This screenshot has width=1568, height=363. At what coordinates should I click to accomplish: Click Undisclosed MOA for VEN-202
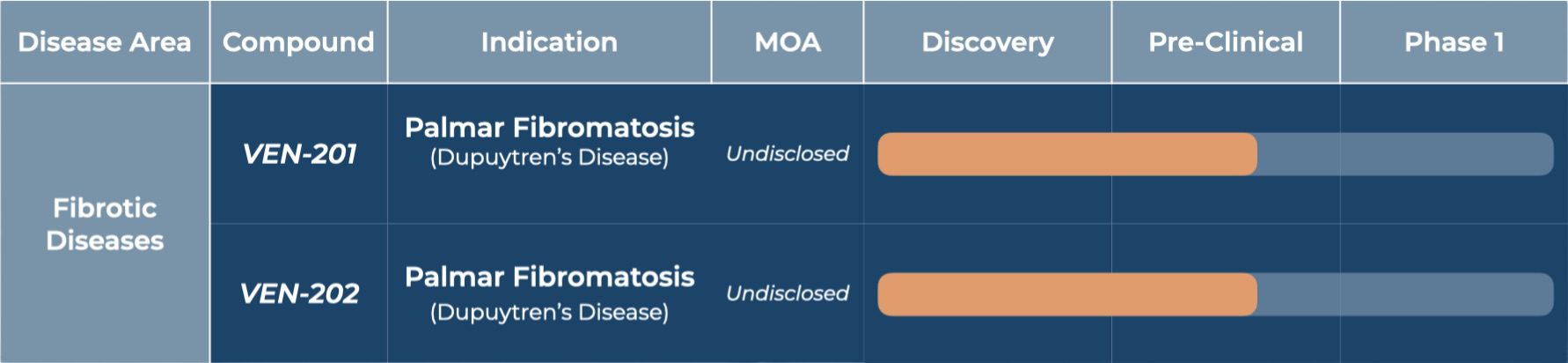[x=788, y=293]
